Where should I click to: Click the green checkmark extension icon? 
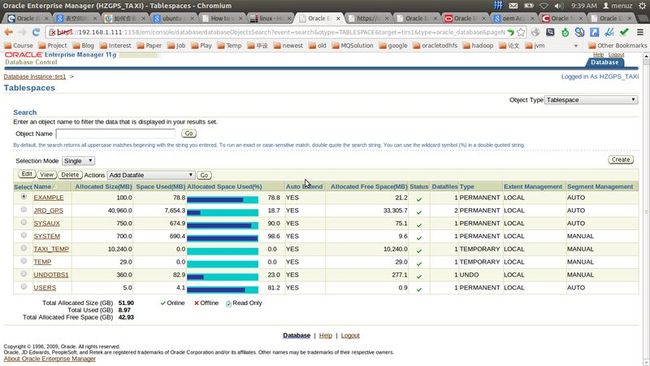[x=624, y=32]
